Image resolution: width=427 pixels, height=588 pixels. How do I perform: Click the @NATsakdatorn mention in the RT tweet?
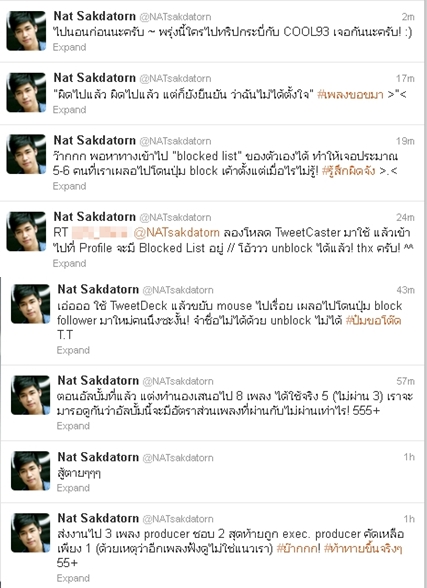pos(177,233)
